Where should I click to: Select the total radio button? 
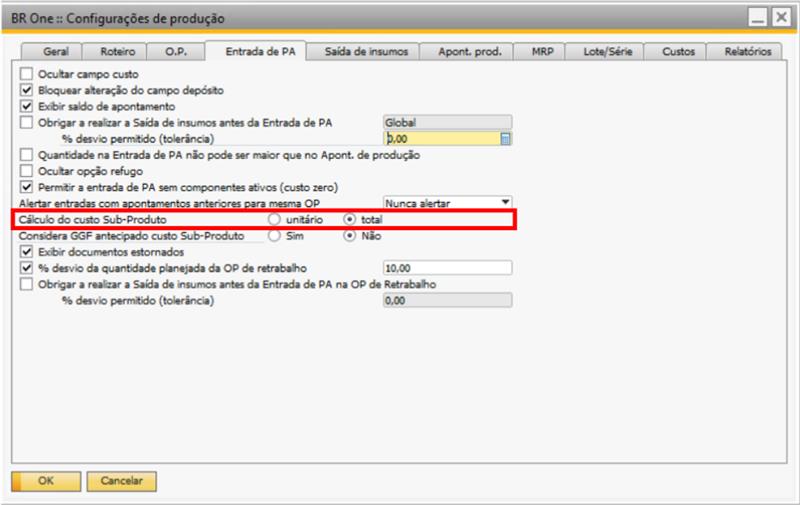[349, 219]
